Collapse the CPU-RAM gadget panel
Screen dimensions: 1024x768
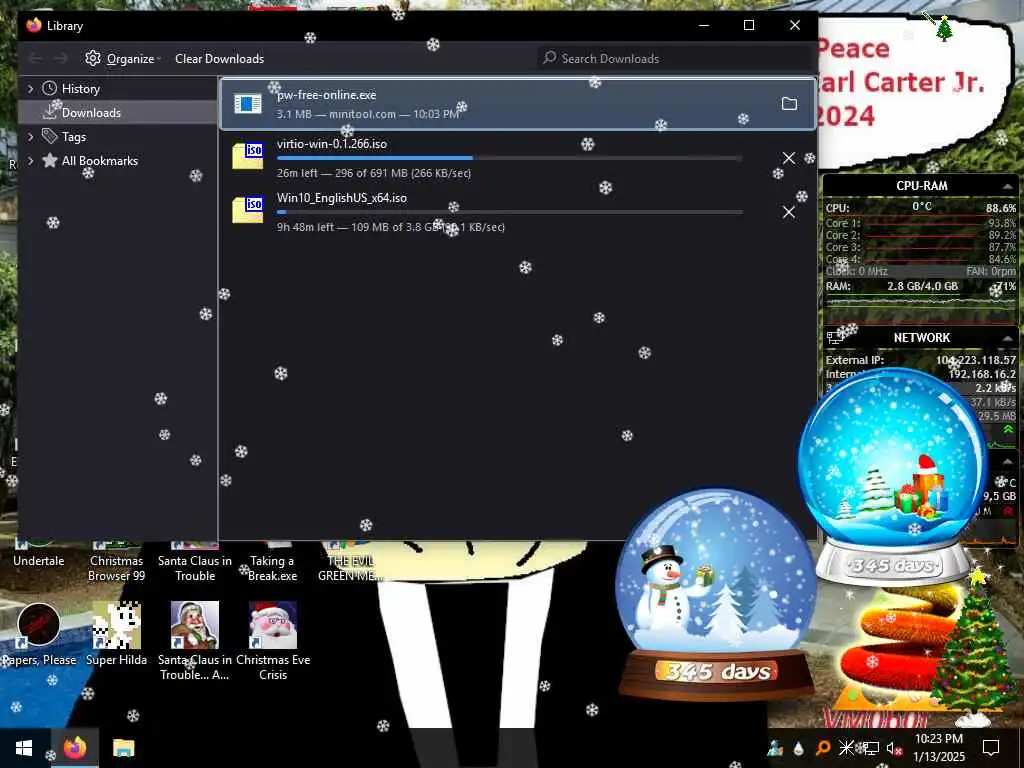click(x=1008, y=186)
